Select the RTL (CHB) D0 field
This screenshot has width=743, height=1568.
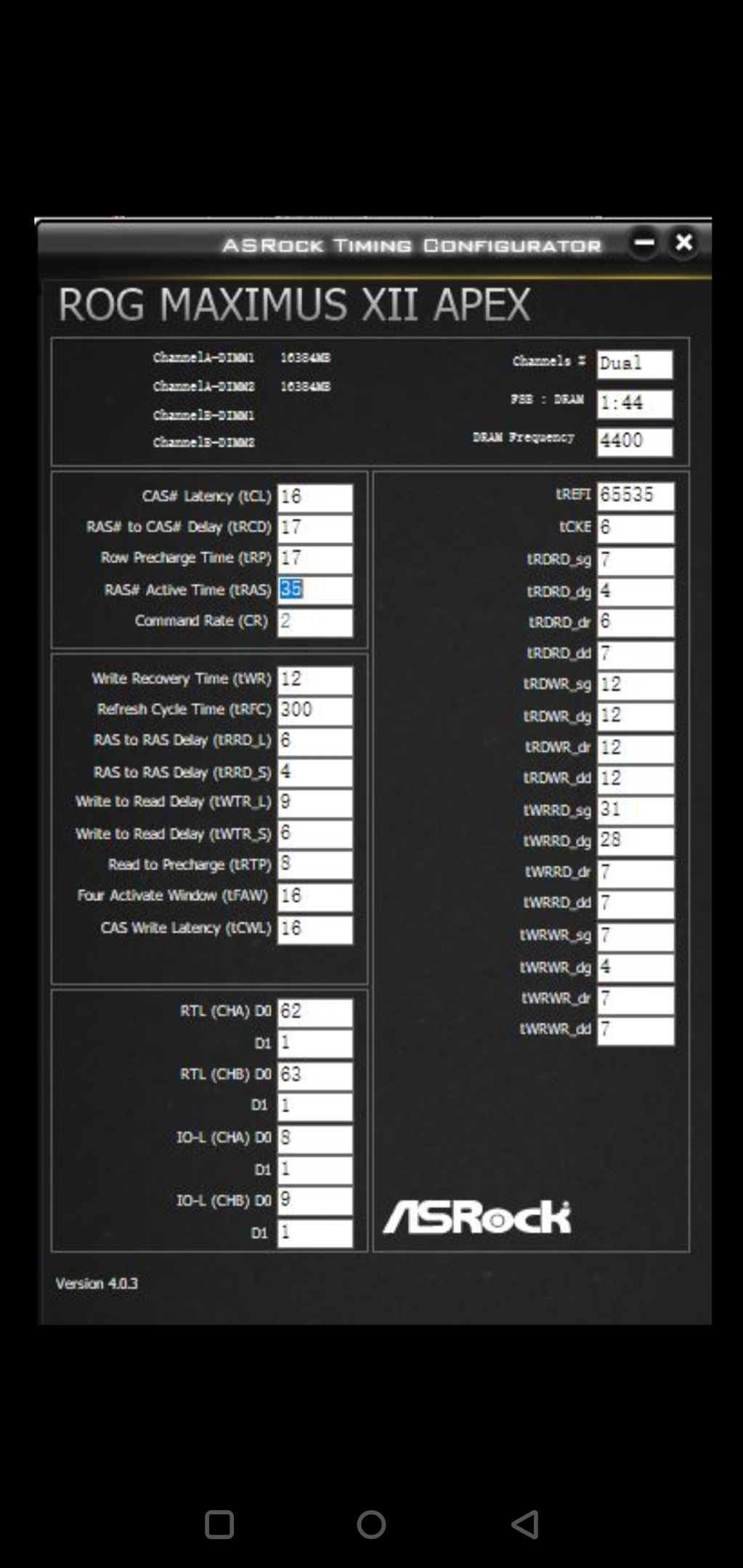tap(315, 1075)
